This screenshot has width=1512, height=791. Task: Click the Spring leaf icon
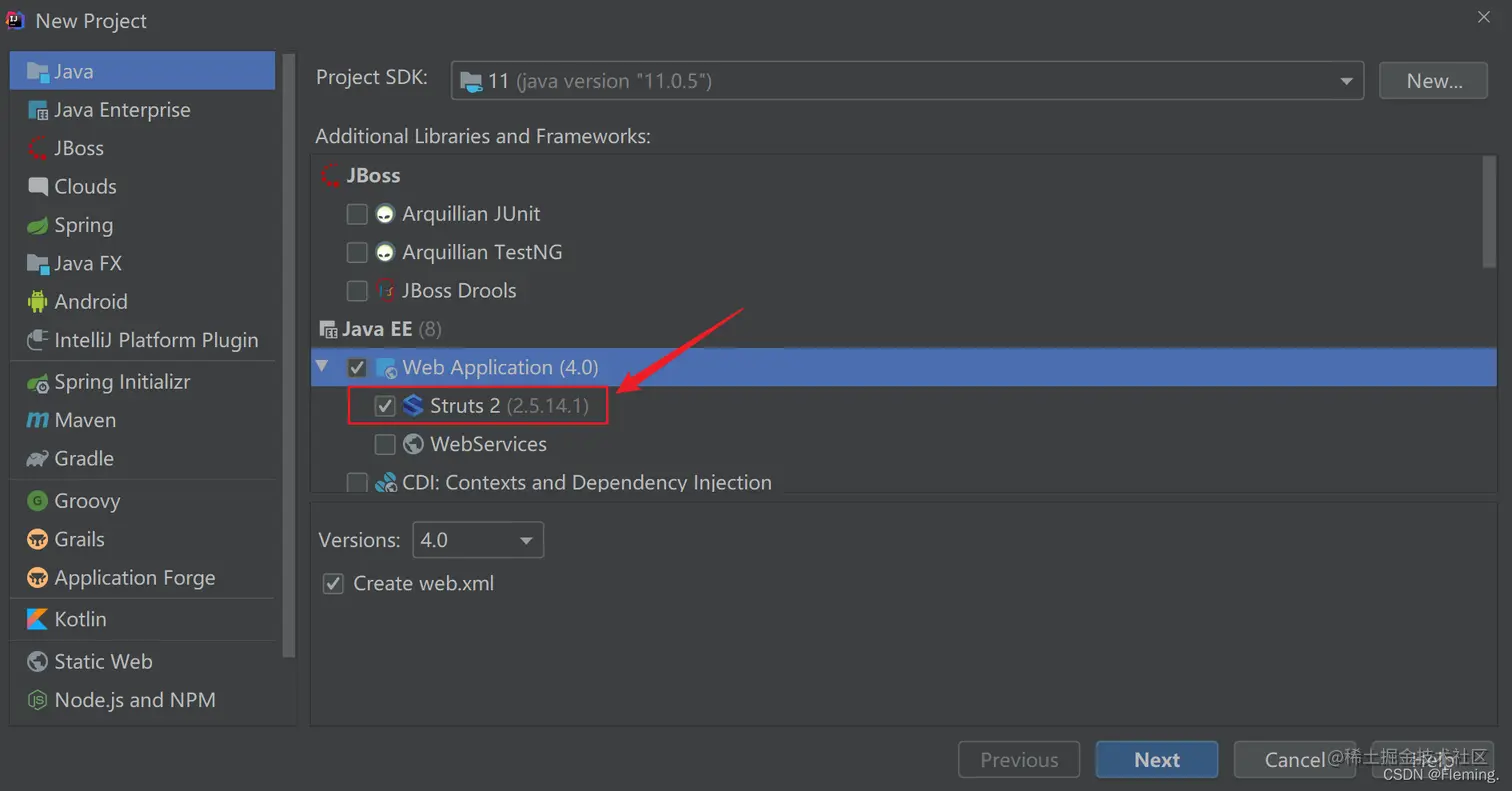tap(38, 225)
